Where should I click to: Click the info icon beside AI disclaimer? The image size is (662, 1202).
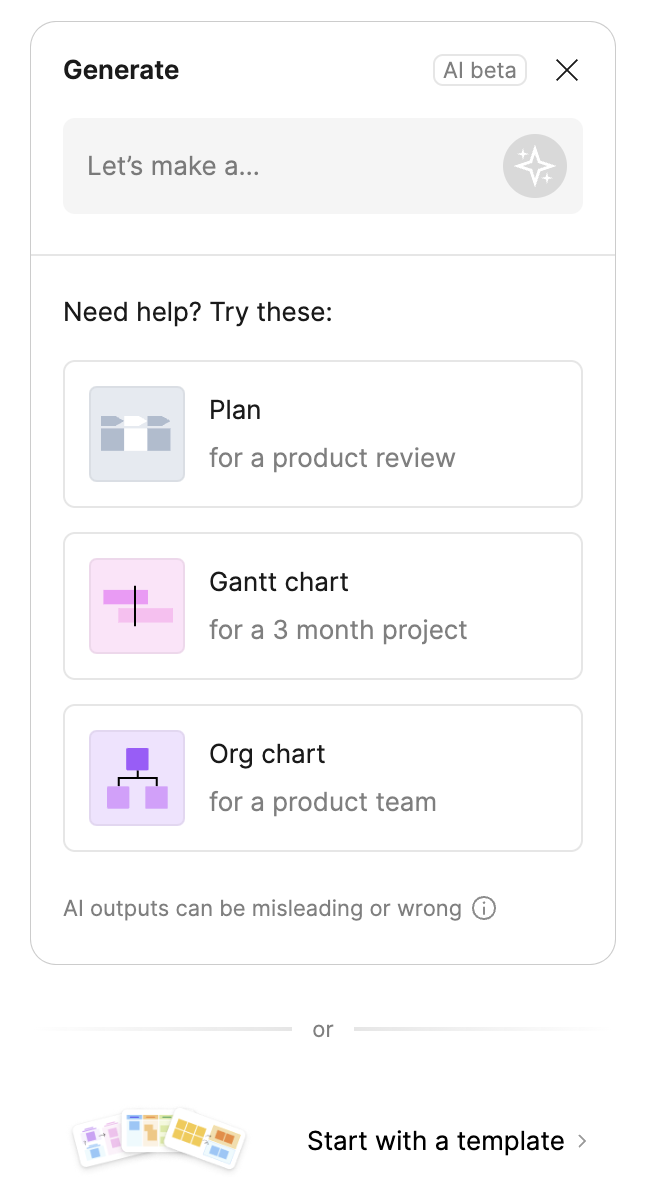484,908
